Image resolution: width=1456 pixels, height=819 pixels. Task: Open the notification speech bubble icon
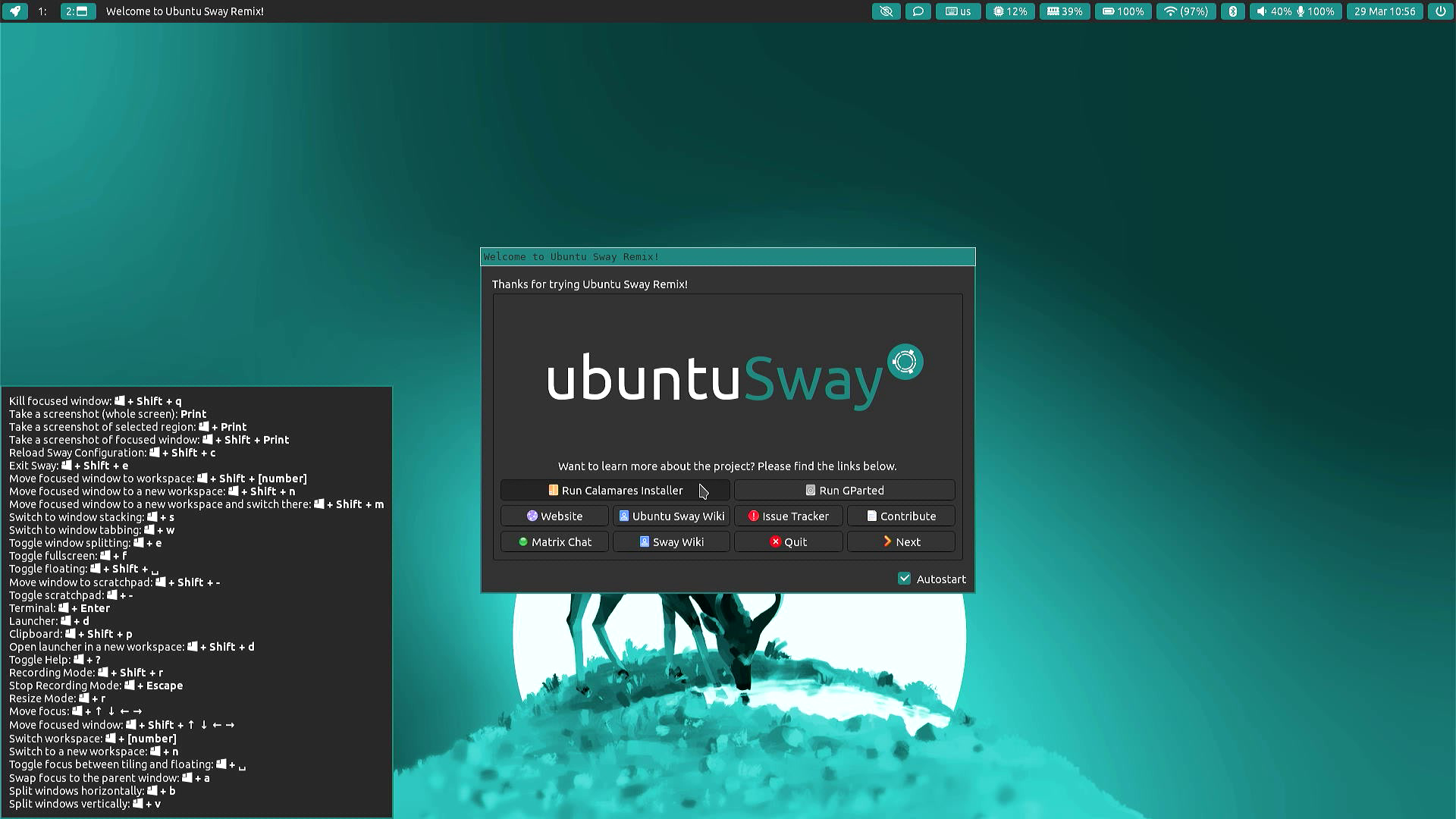click(x=918, y=11)
